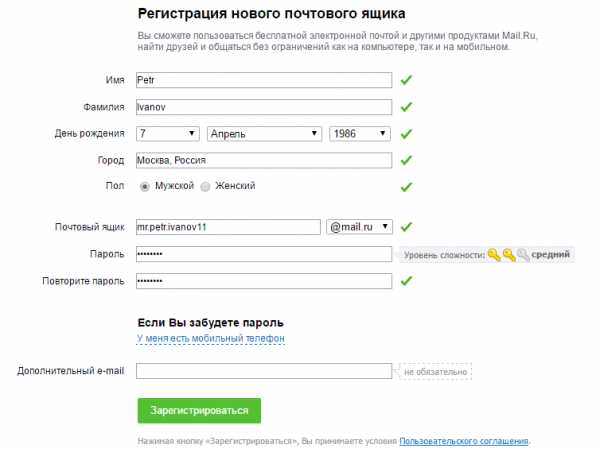The image size is (600, 452).
Task: Click the green checkmark on the Пол row
Action: (406, 186)
